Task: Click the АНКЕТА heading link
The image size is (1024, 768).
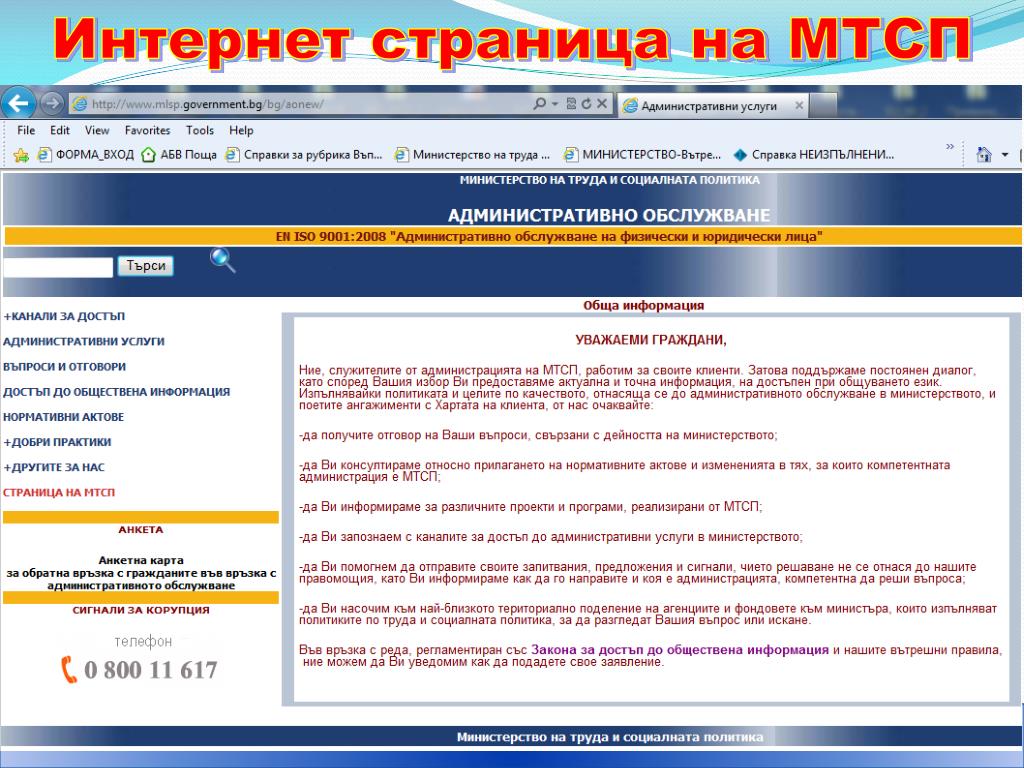Action: tap(140, 530)
